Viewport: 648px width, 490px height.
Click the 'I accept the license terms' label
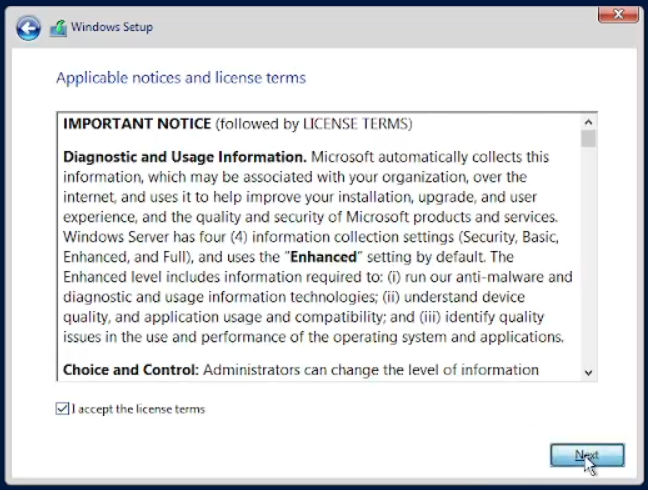(138, 409)
